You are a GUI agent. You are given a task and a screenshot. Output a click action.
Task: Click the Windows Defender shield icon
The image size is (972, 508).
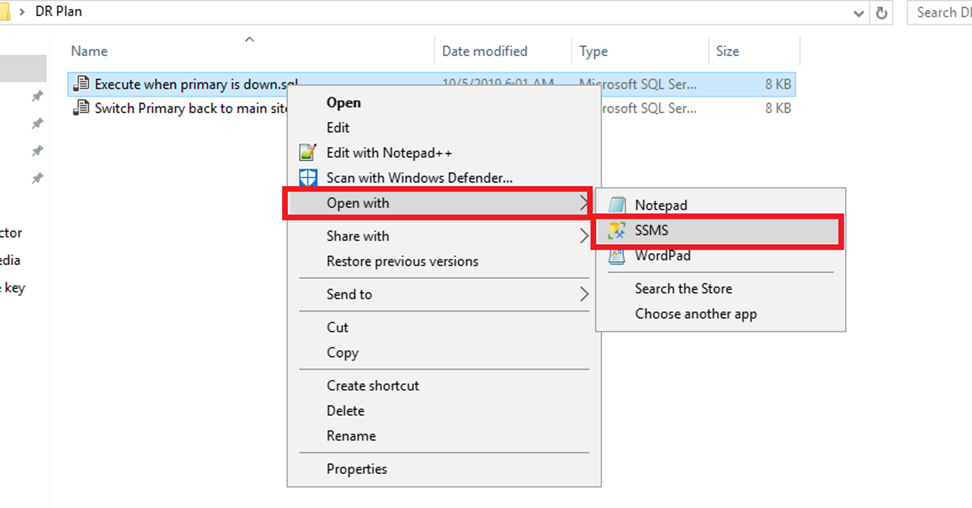(307, 178)
